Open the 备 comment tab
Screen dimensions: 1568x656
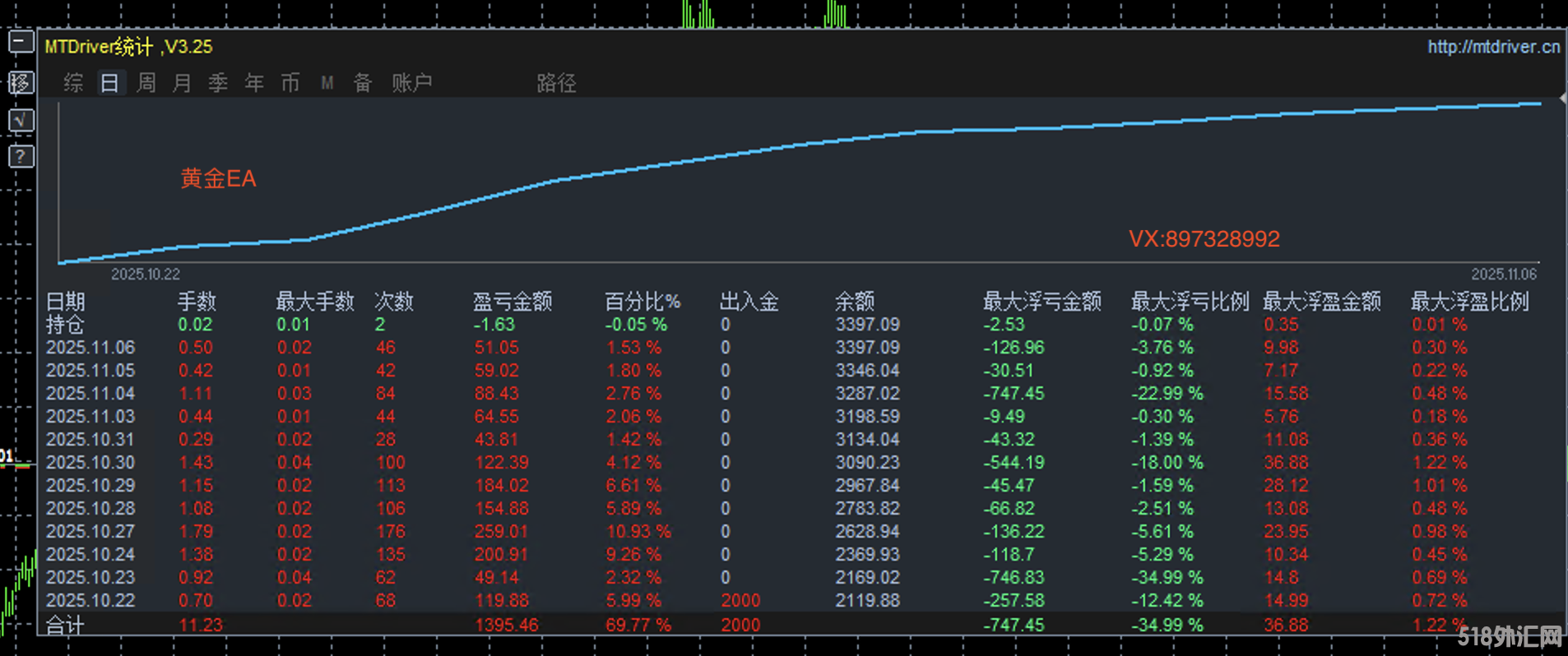point(363,83)
